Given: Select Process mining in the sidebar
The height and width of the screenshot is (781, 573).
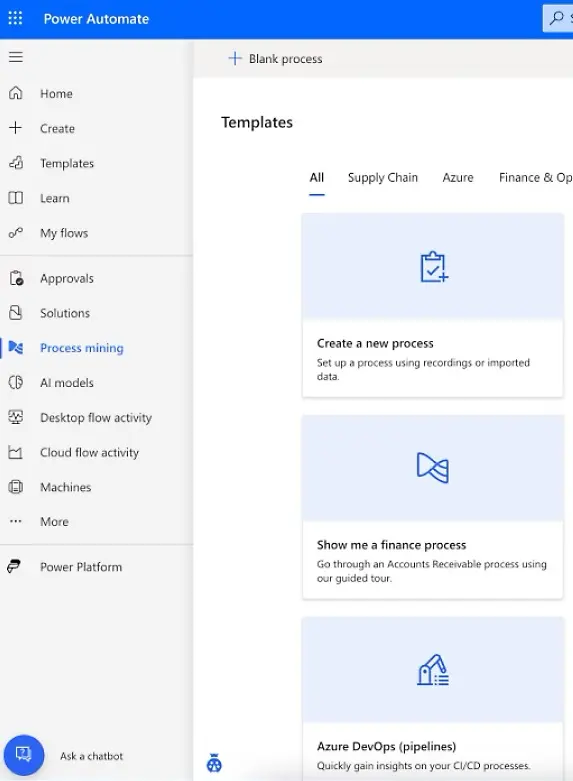Looking at the screenshot, I should coord(82,348).
